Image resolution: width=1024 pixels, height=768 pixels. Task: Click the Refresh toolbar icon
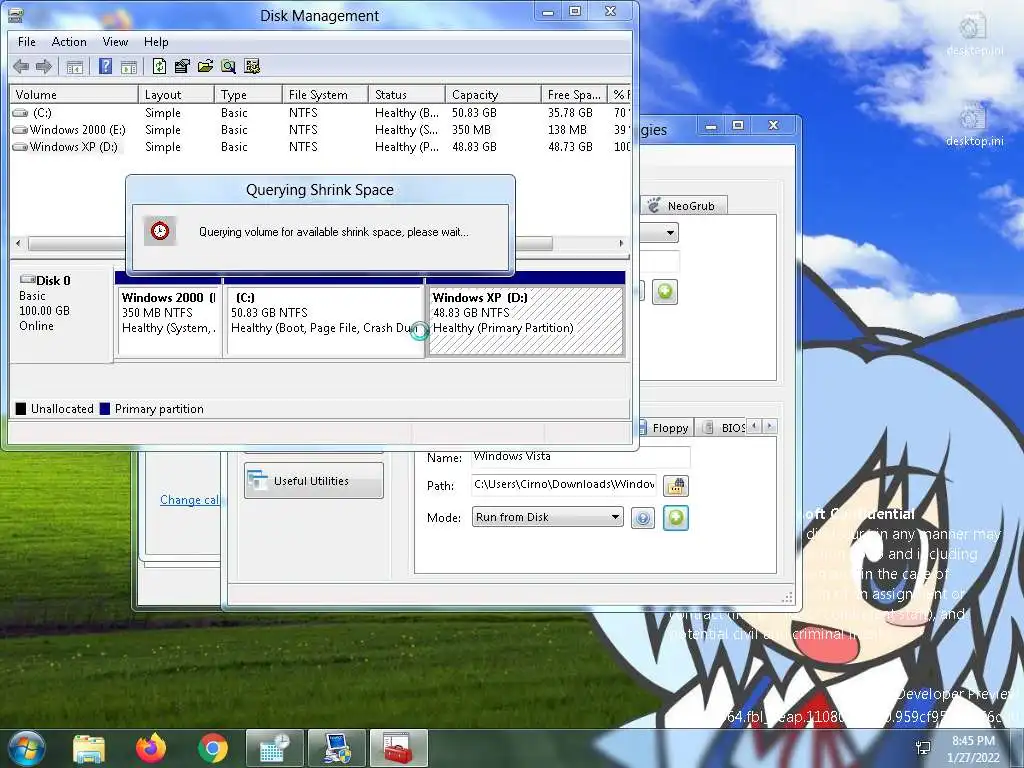pyautogui.click(x=159, y=66)
